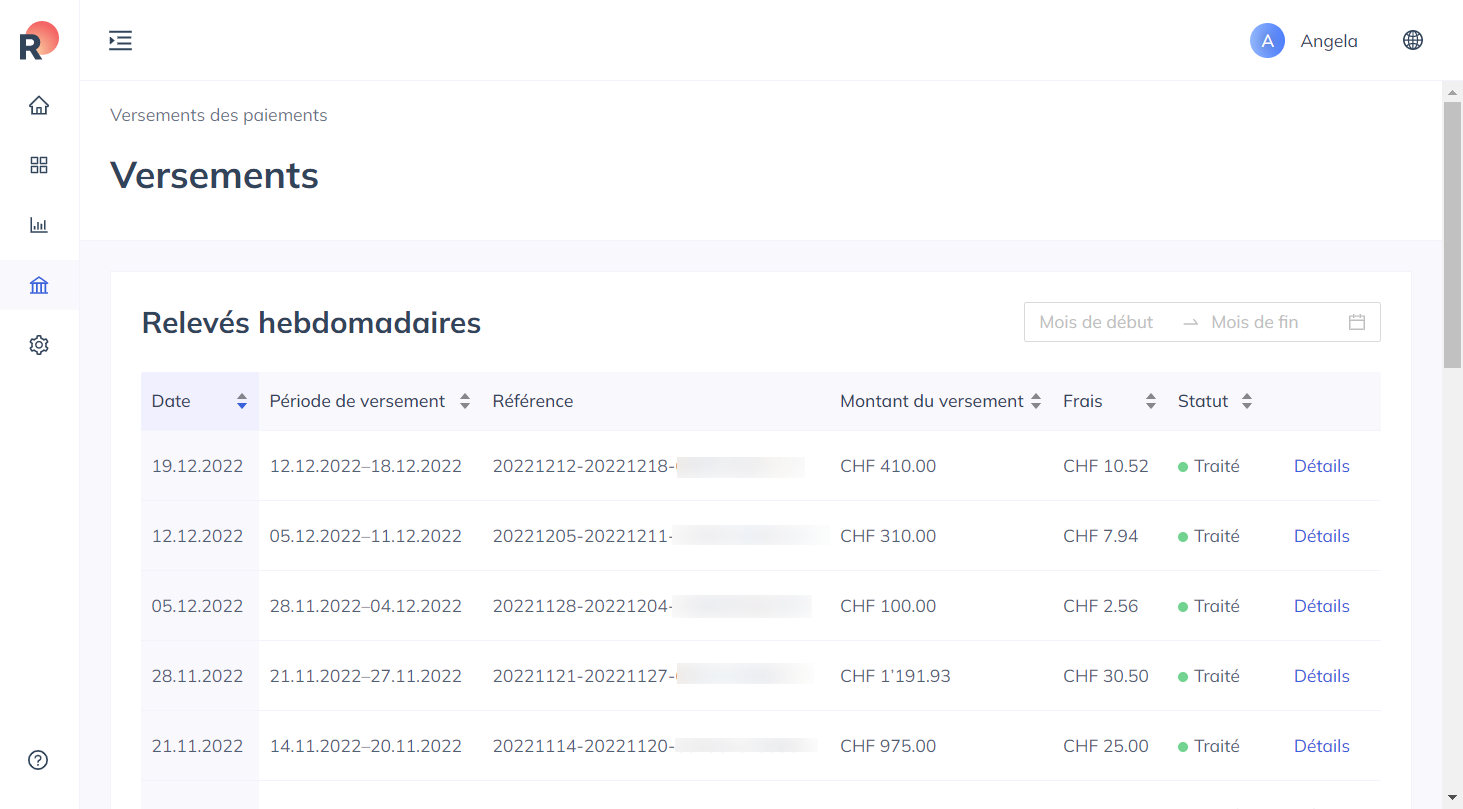Select the bank payouts icon in sidebar
This screenshot has width=1463, height=809.
[39, 286]
